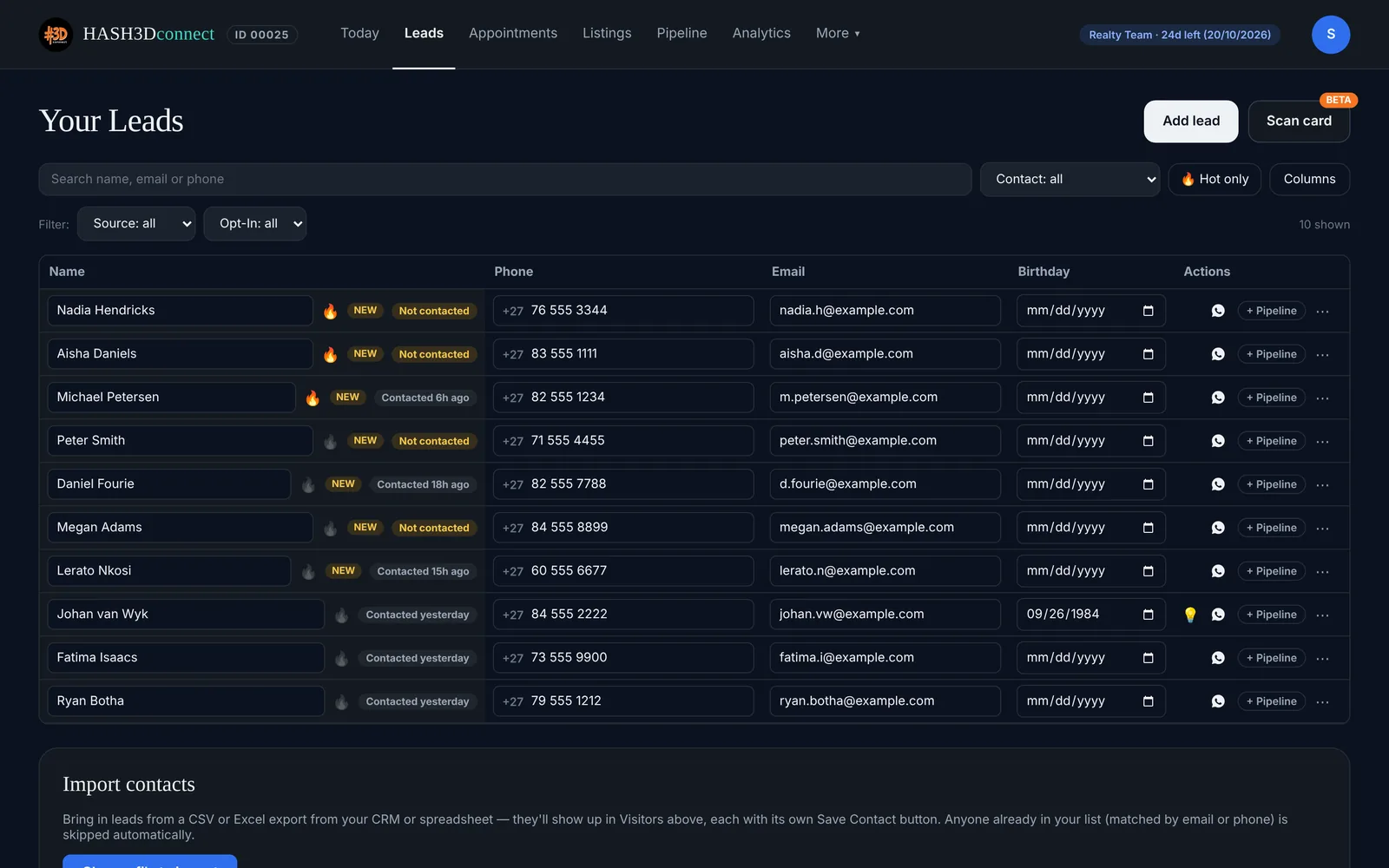Open WhatsApp chat for Ryan Botha
Screen dimensions: 1389x868
[1218, 701]
